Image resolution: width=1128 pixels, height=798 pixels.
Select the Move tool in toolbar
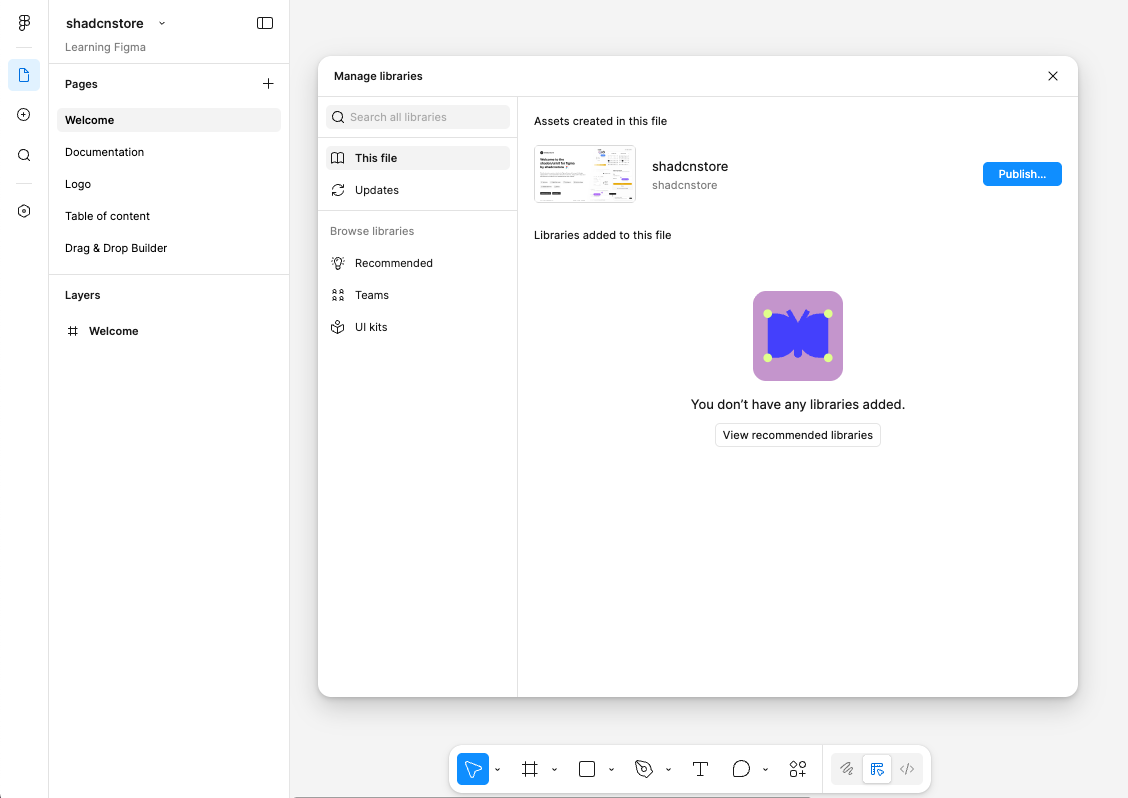click(473, 769)
